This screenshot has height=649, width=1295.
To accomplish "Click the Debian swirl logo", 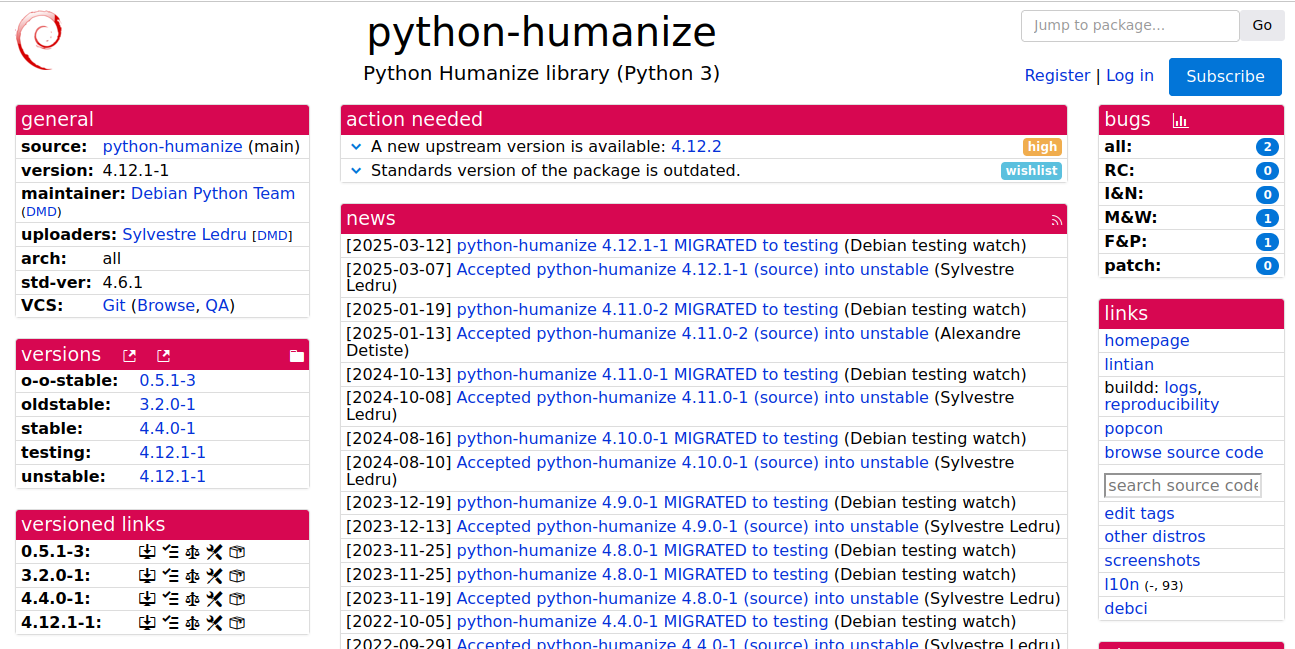I will pos(38,40).
